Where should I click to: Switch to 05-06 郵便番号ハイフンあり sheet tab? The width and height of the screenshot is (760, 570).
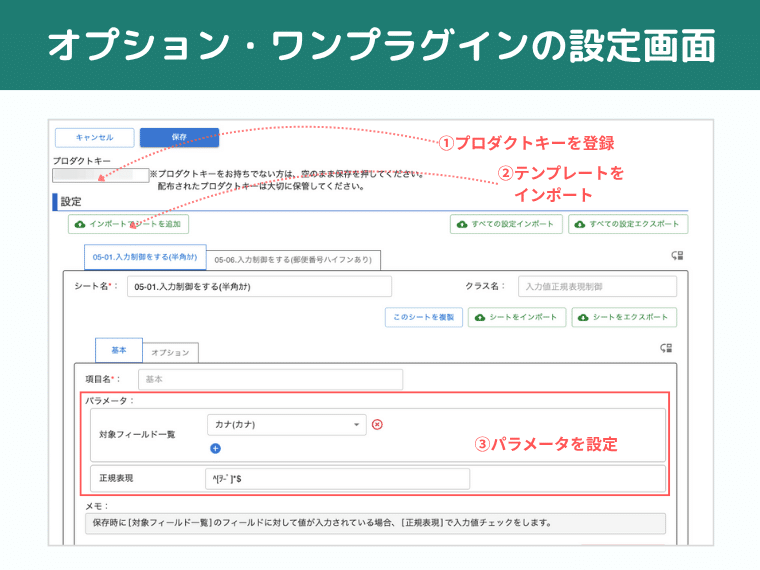click(294, 260)
